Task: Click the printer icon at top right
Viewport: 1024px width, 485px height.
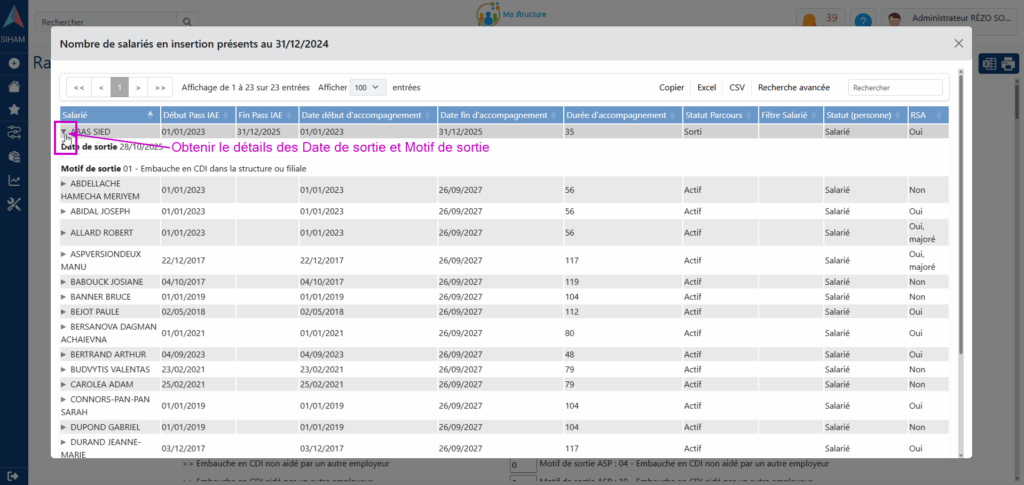Action: tap(1007, 63)
